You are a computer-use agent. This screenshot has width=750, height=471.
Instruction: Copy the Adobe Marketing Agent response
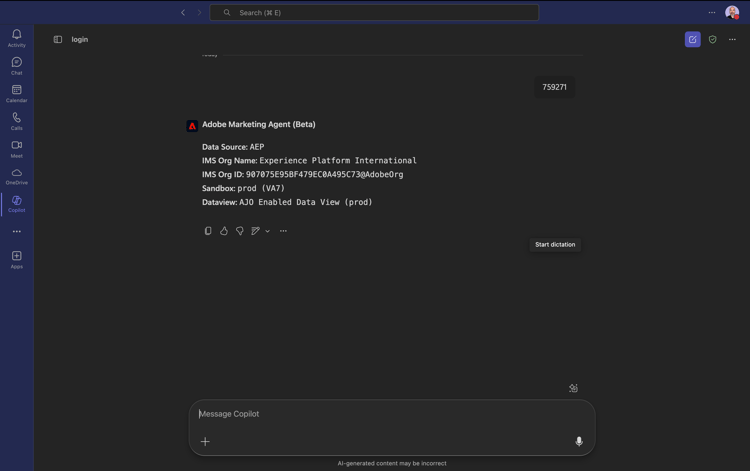[208, 231]
